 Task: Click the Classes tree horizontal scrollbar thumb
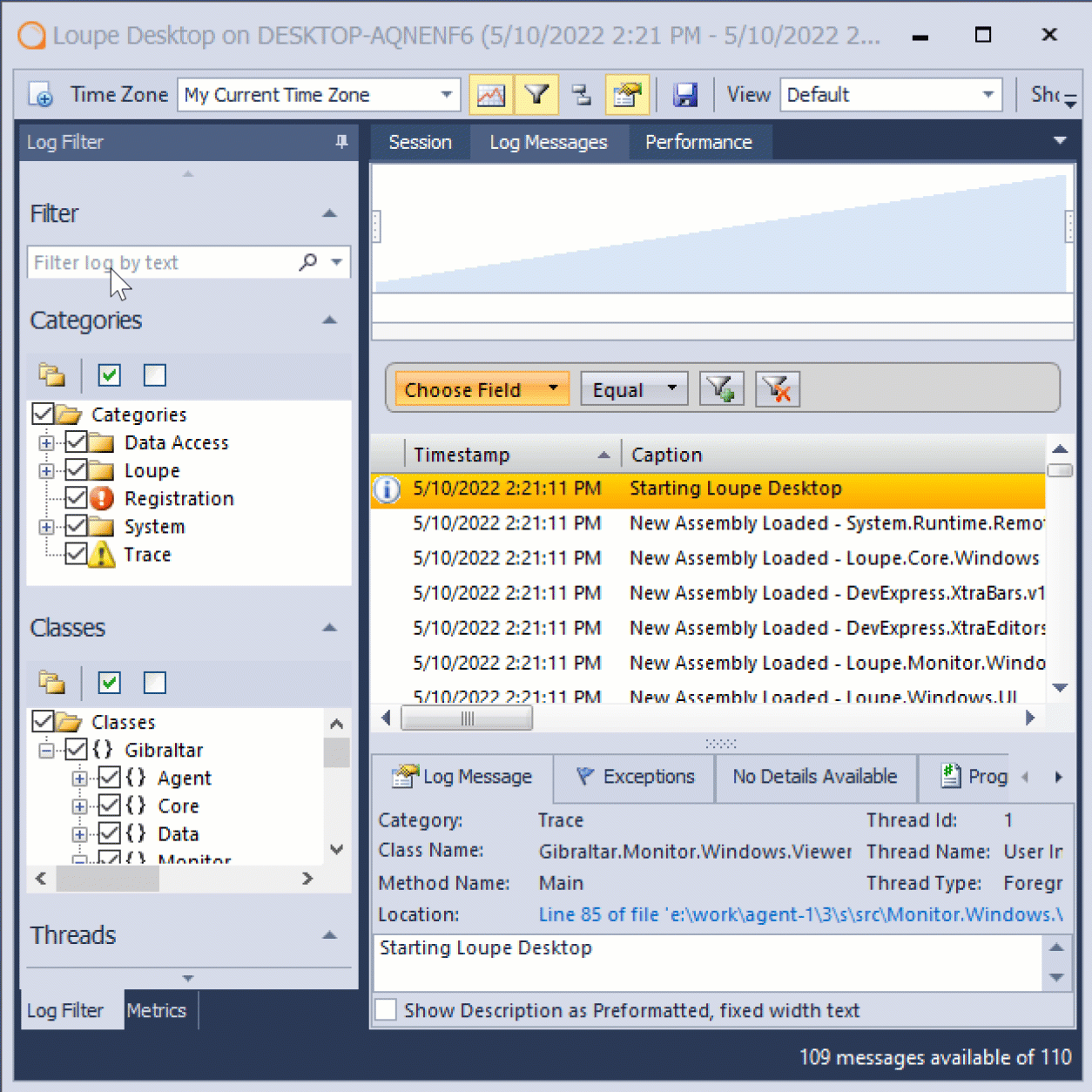coord(108,879)
